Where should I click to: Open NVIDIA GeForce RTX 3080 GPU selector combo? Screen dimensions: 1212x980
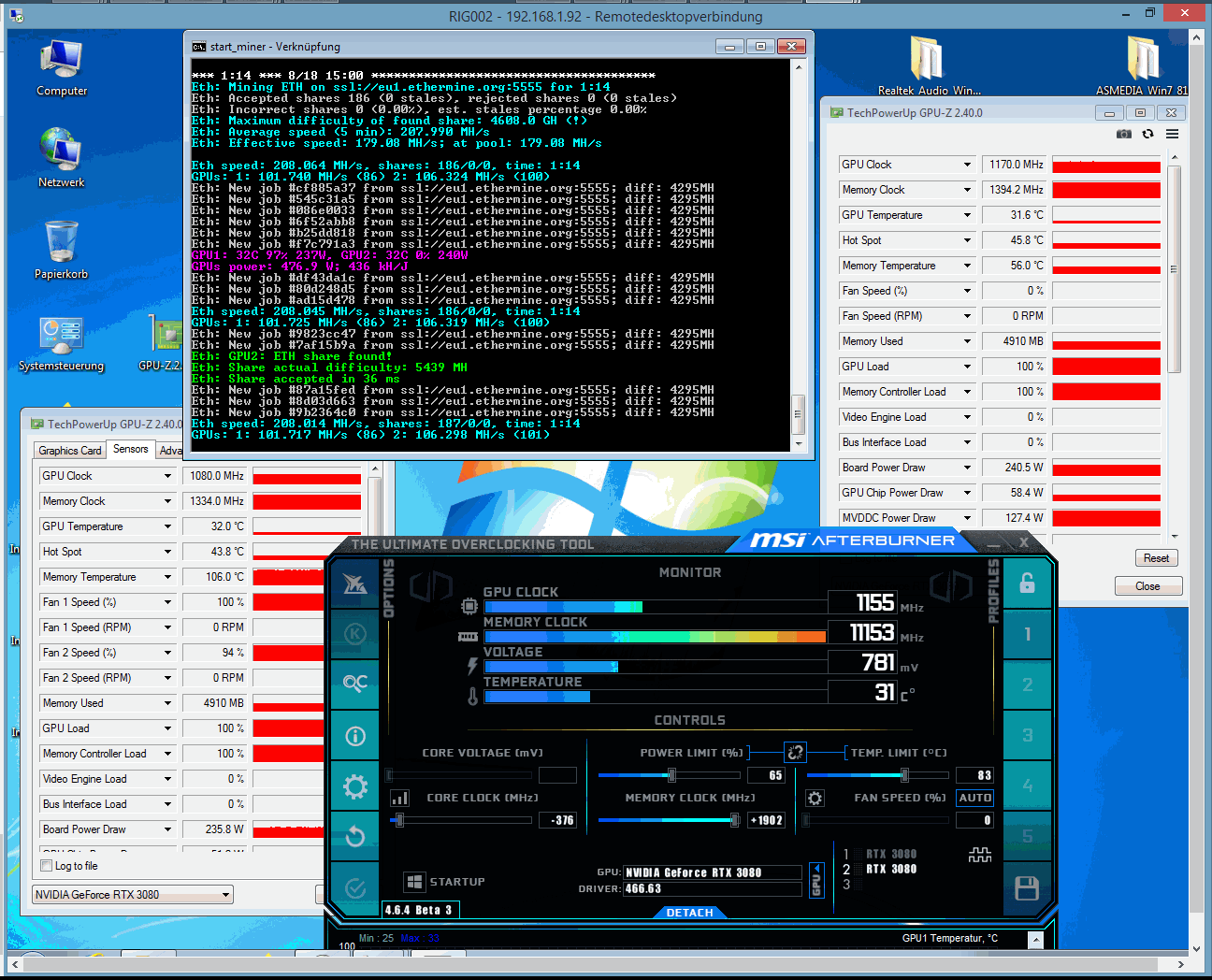coord(133,895)
